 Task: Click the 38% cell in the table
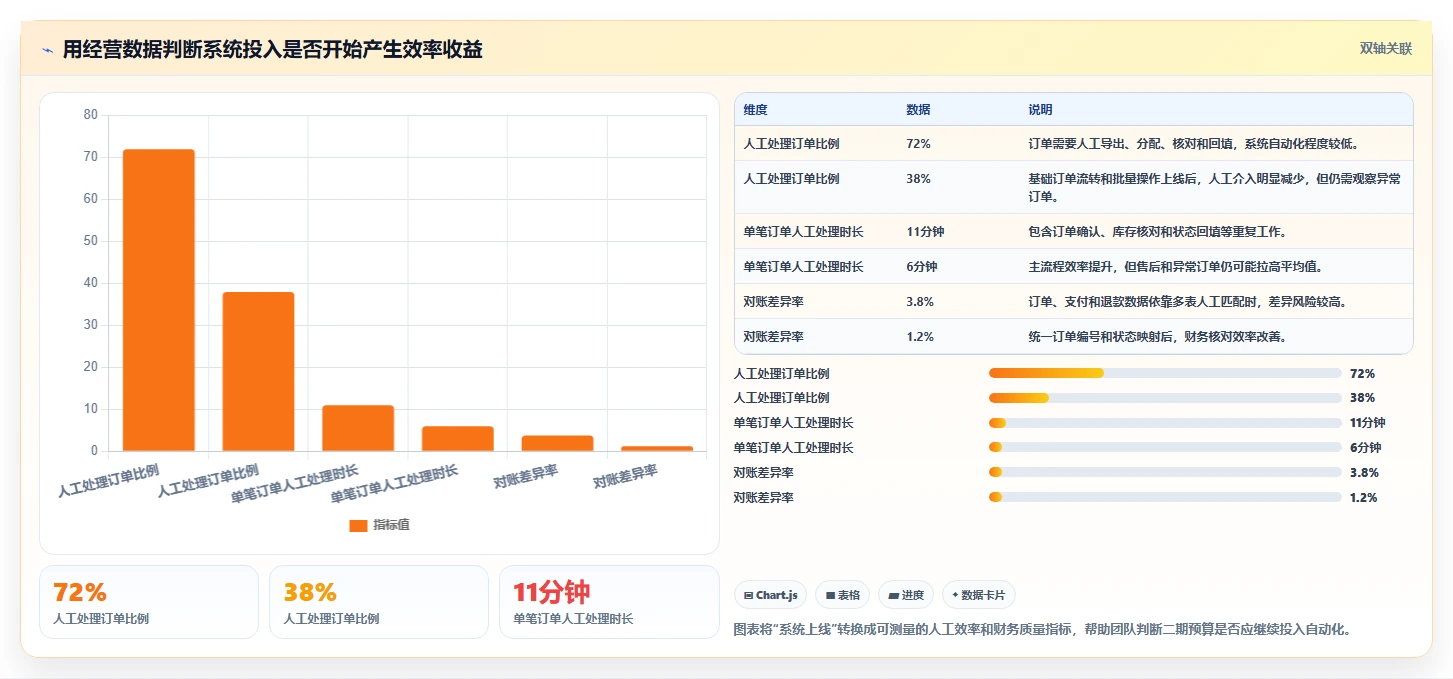click(918, 179)
